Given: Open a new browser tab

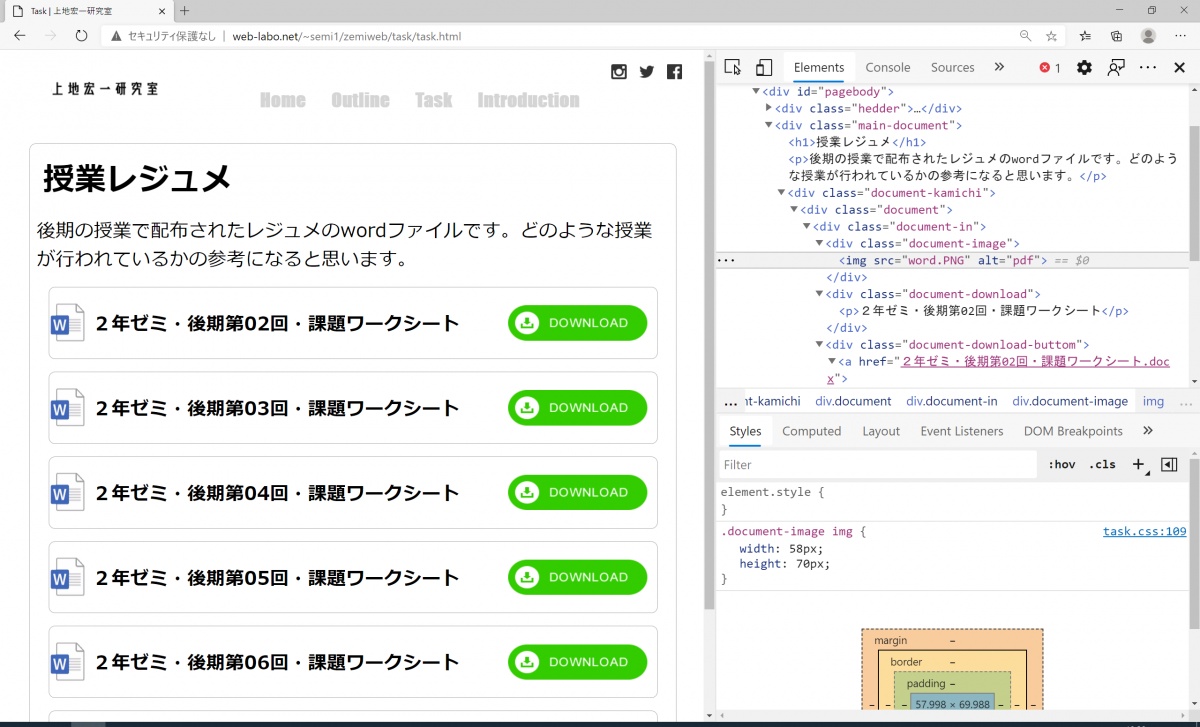Looking at the screenshot, I should point(184,10).
